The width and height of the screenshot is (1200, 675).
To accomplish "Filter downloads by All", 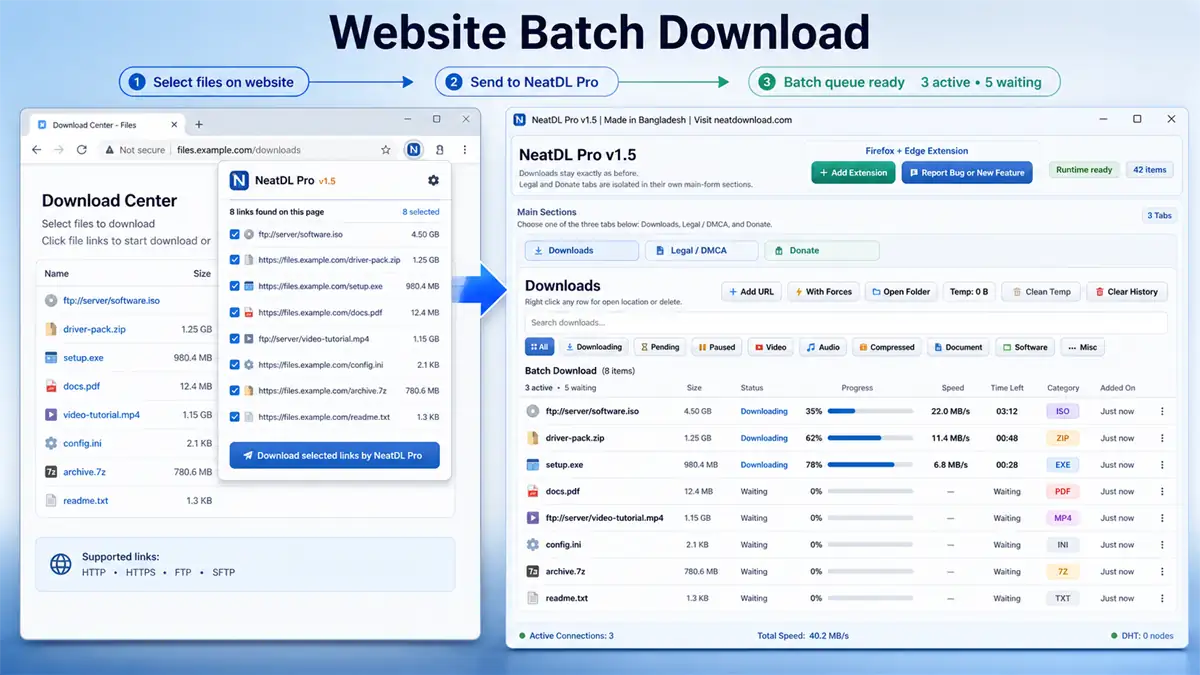I will (539, 347).
